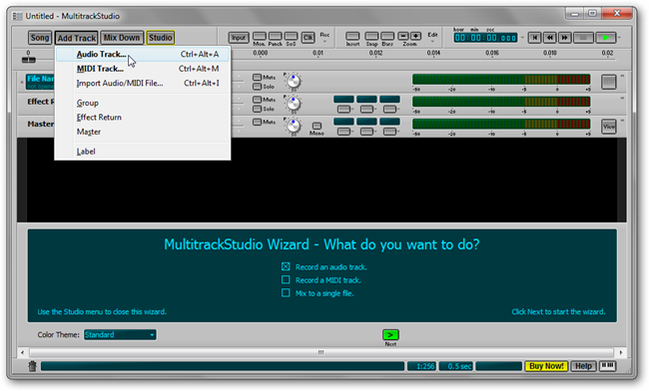The height and width of the screenshot is (391, 649).
Task: Open the Edit options dropdown arrow in toolbar
Action: tap(433, 42)
